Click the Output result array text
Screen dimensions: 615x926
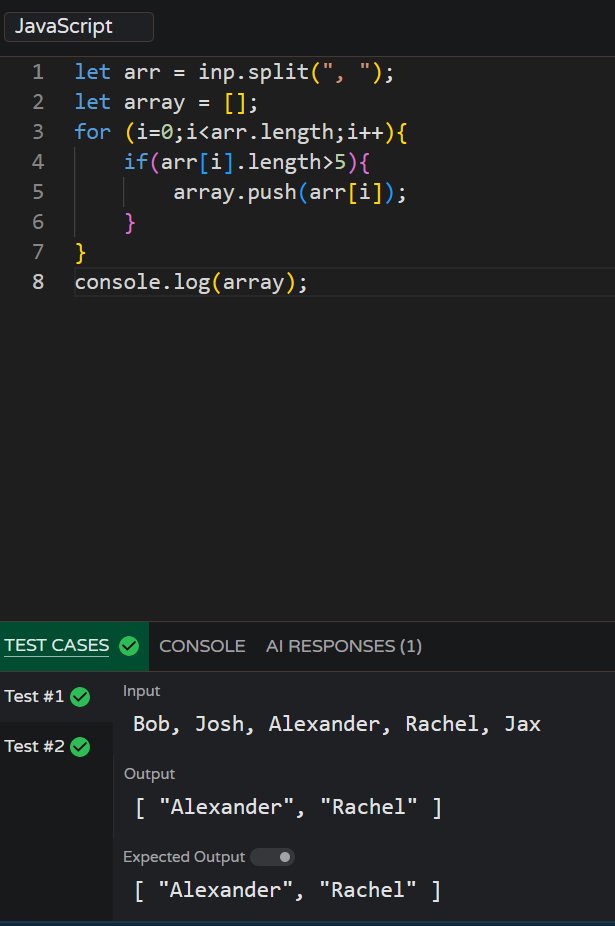click(x=288, y=807)
